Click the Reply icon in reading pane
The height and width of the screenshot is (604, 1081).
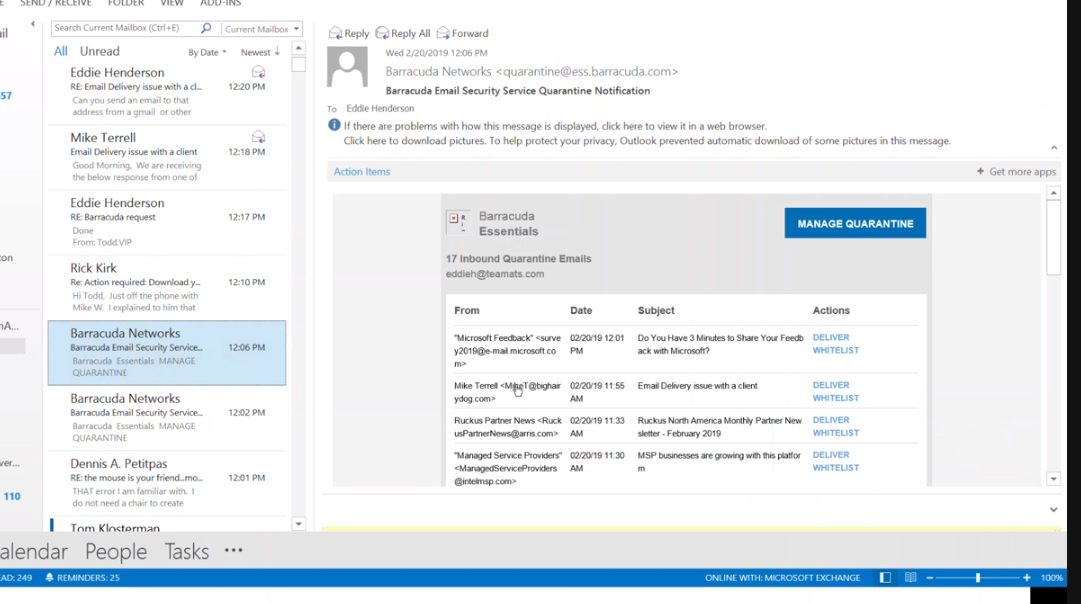click(335, 33)
